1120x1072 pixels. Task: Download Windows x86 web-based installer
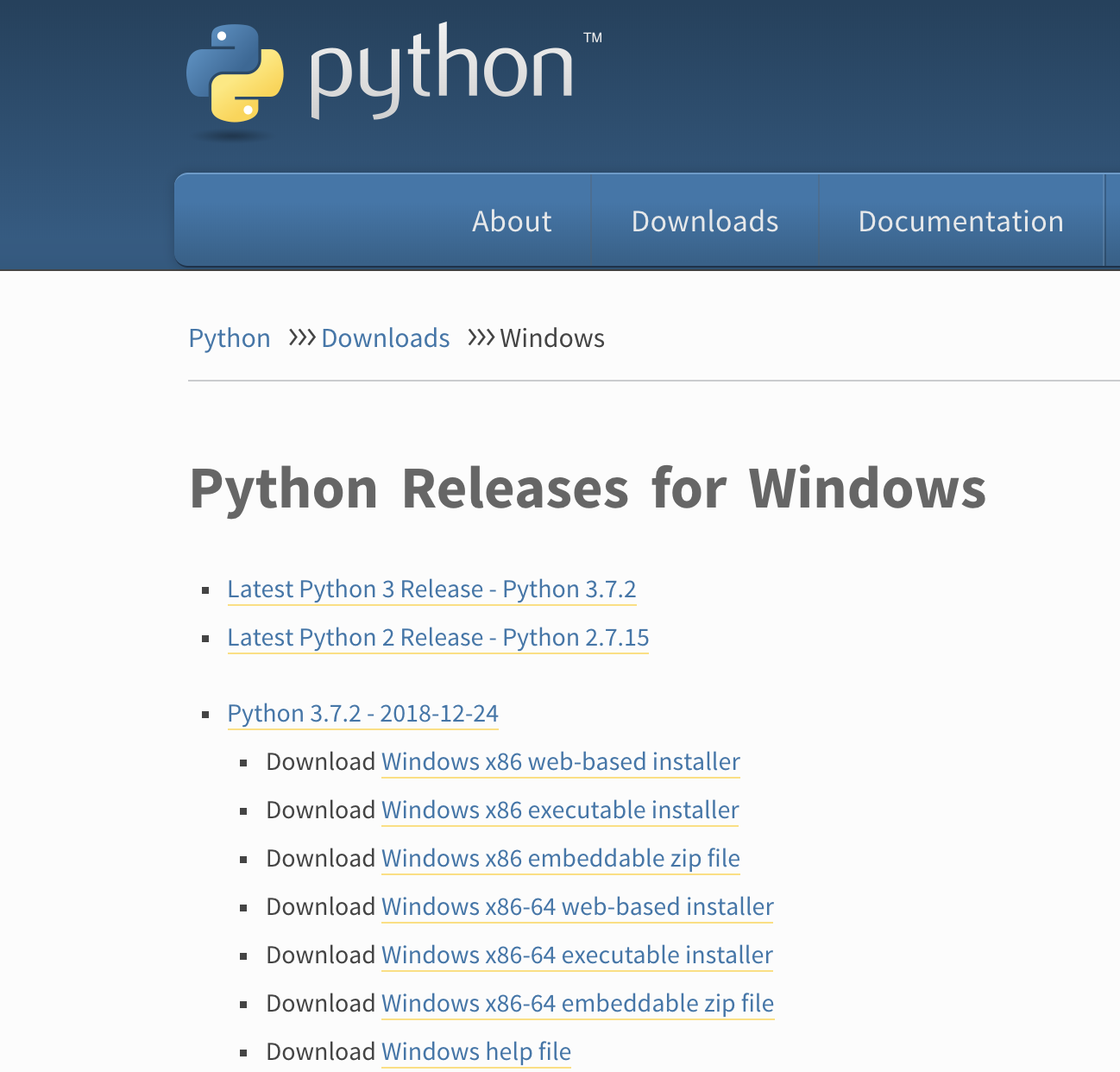[x=559, y=762]
